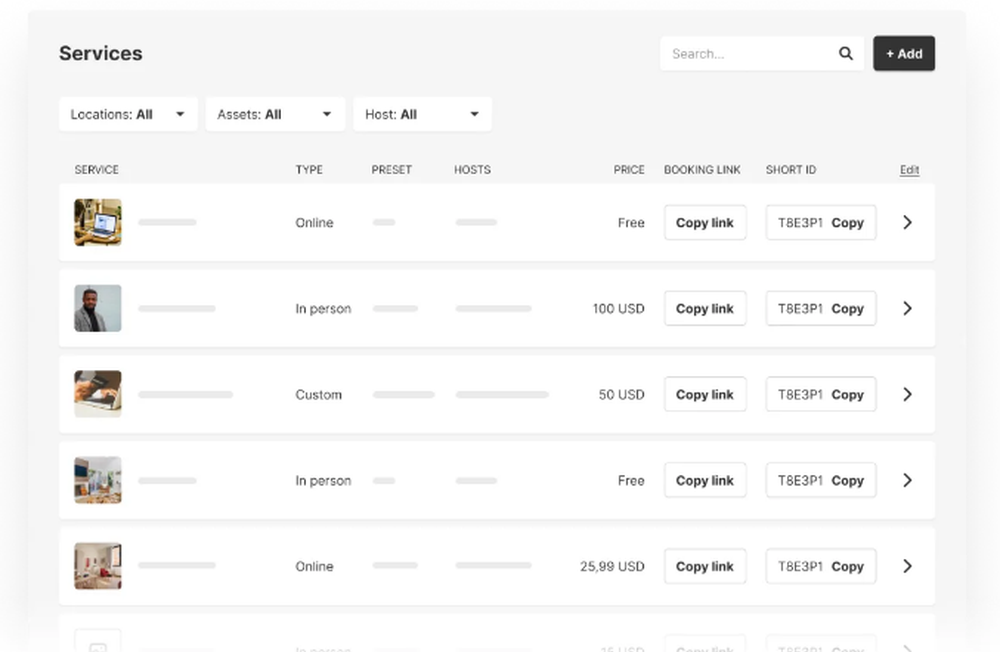Copy the booking link of the Custom service

[x=705, y=394]
